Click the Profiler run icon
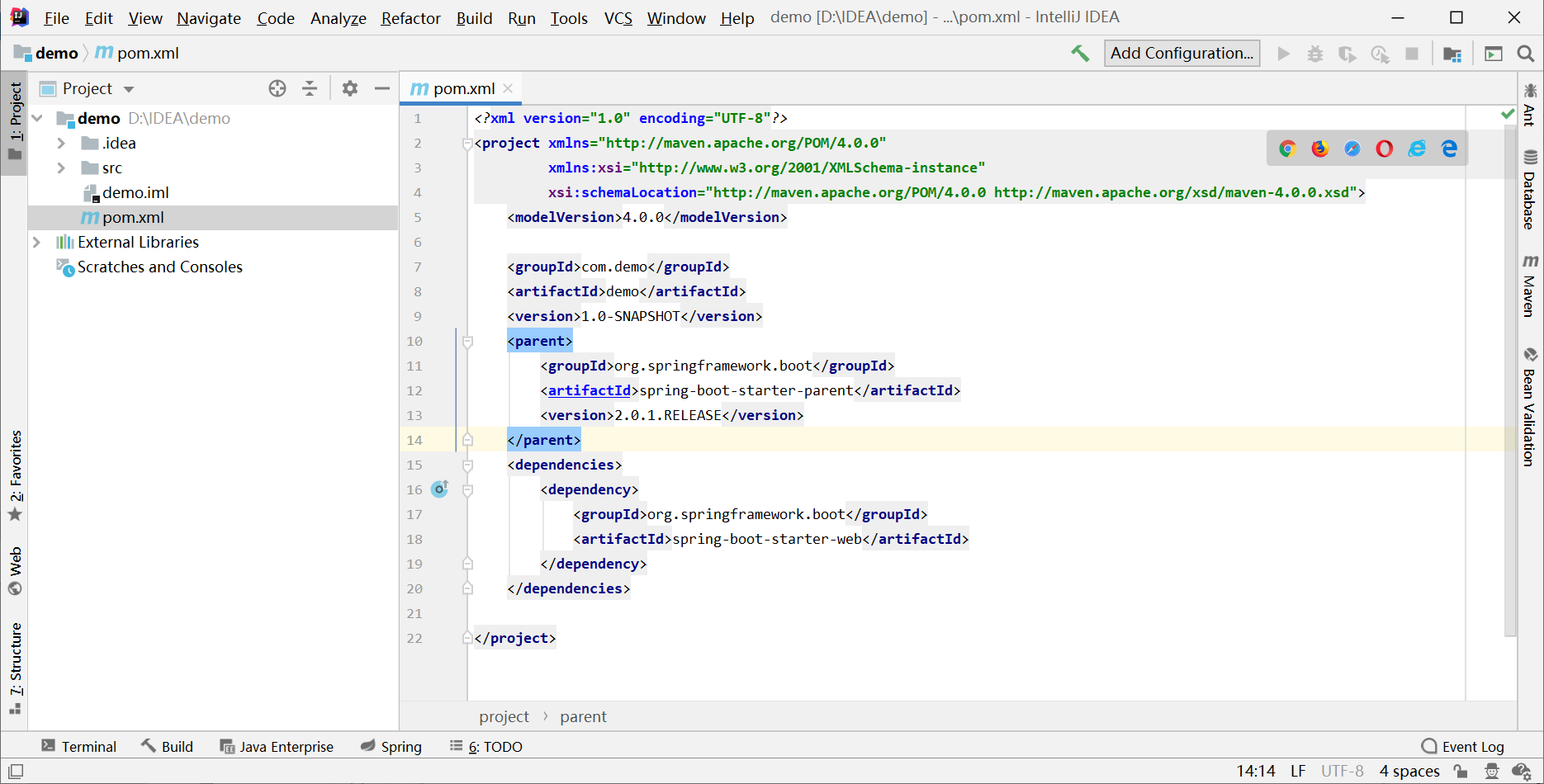Image resolution: width=1544 pixels, height=784 pixels. coord(1380,54)
